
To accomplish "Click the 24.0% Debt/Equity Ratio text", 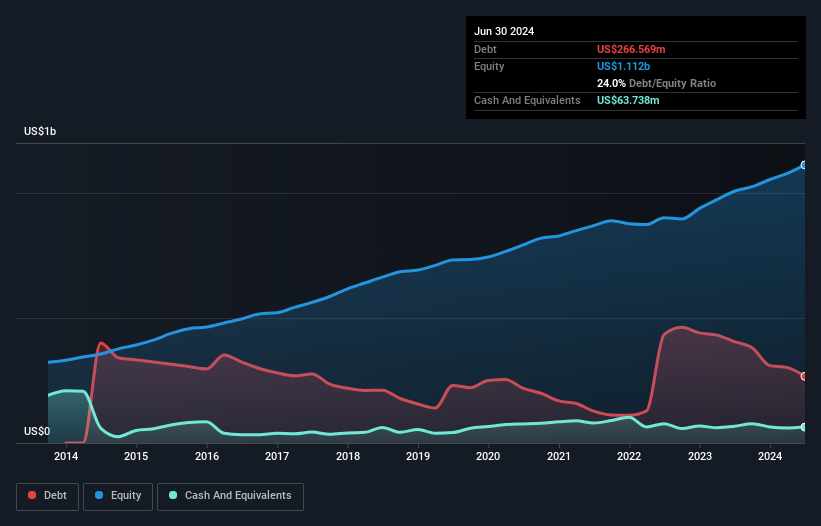I will 656,83.
